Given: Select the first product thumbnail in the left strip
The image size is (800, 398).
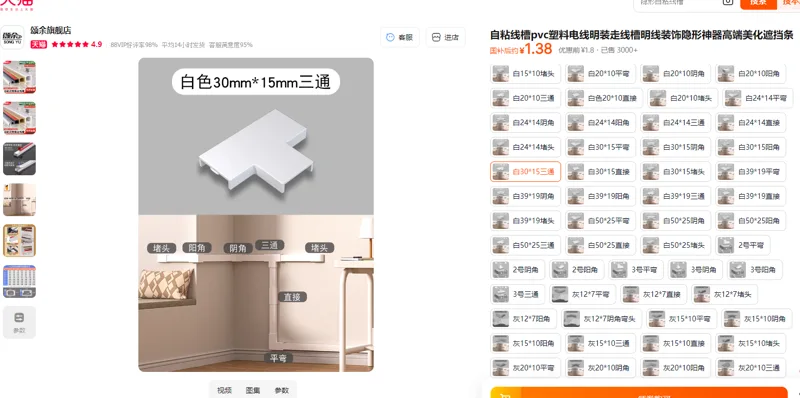Looking at the screenshot, I should (19, 77).
